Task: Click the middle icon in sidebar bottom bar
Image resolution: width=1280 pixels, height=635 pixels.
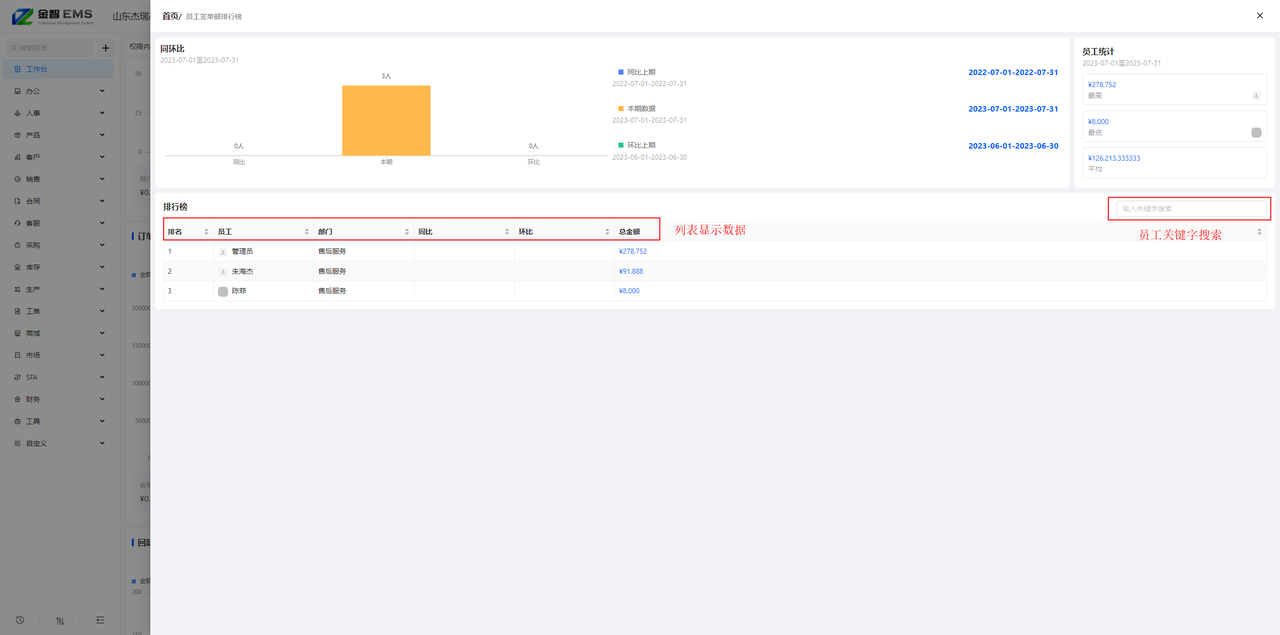Action: (x=60, y=620)
